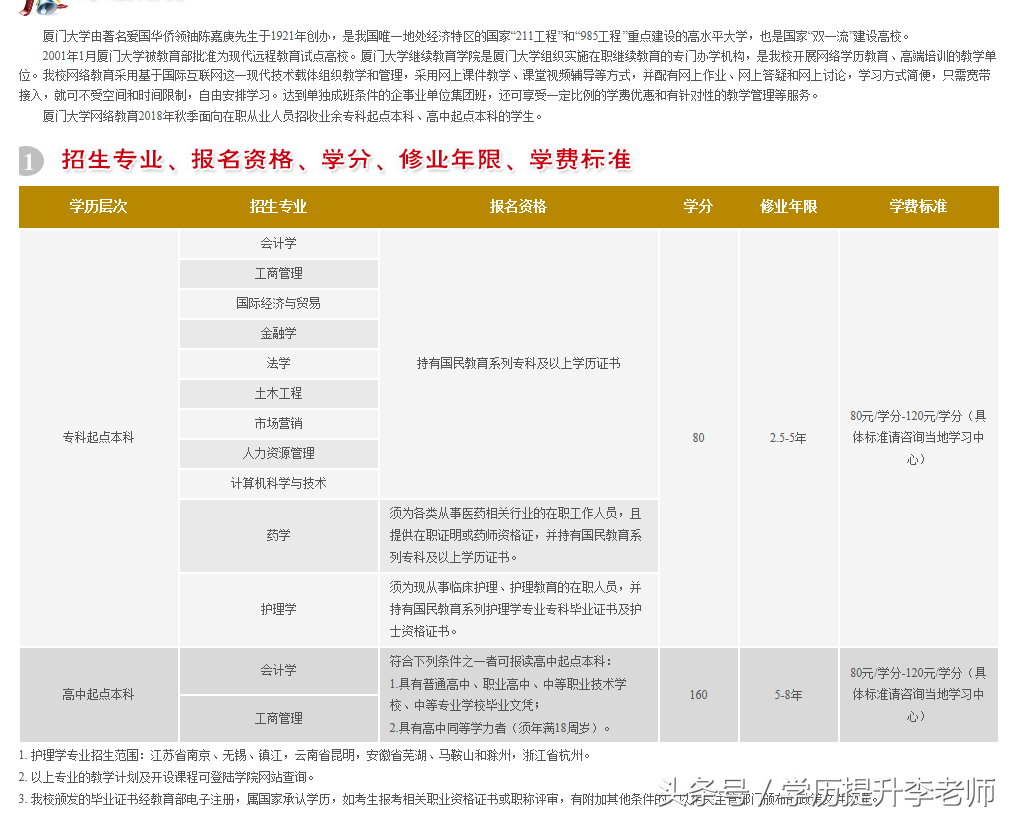Viewport: 1015px width, 820px height.
Task: Click footnote 1 about 护理学专业招生范围
Action: 304,755
